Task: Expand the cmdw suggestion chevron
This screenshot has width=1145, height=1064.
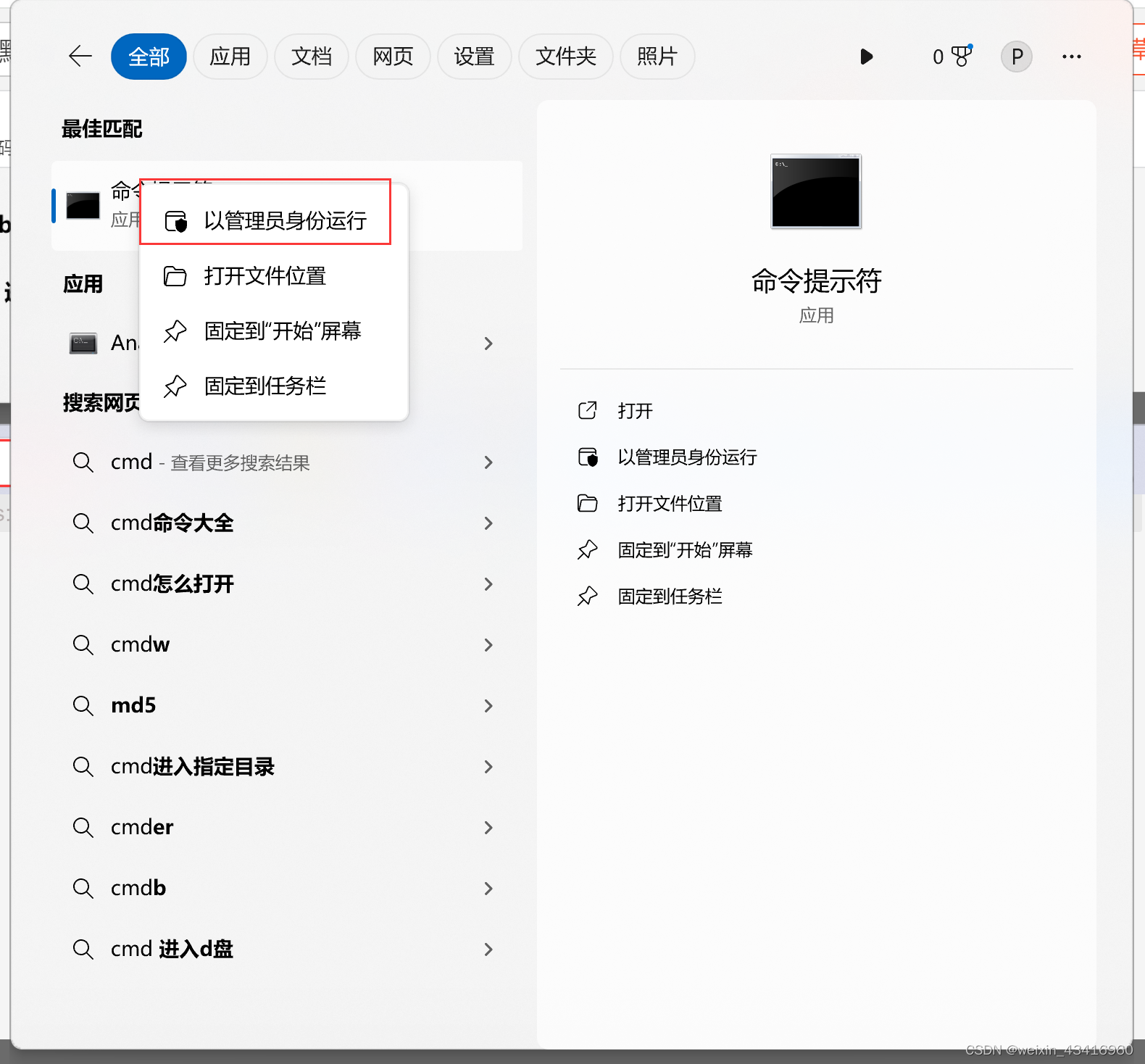Action: (x=488, y=645)
